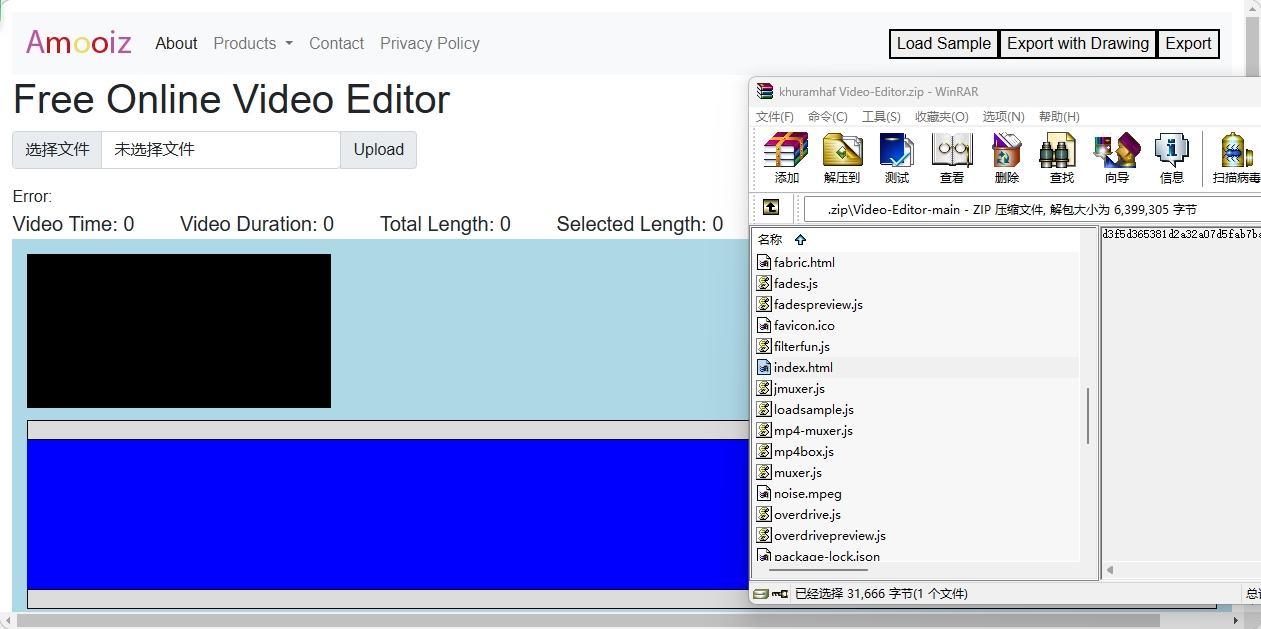
Task: Click the Upload button
Action: pyautogui.click(x=379, y=150)
